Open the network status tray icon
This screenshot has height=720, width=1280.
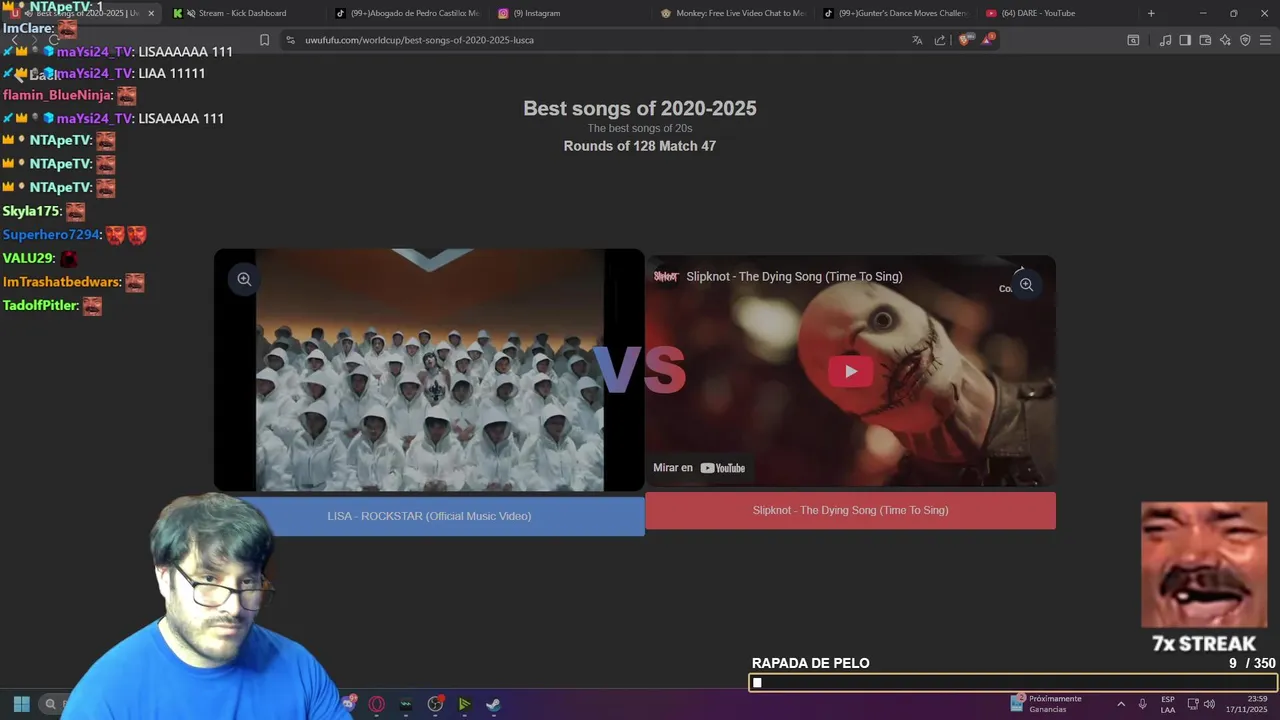click(1192, 704)
